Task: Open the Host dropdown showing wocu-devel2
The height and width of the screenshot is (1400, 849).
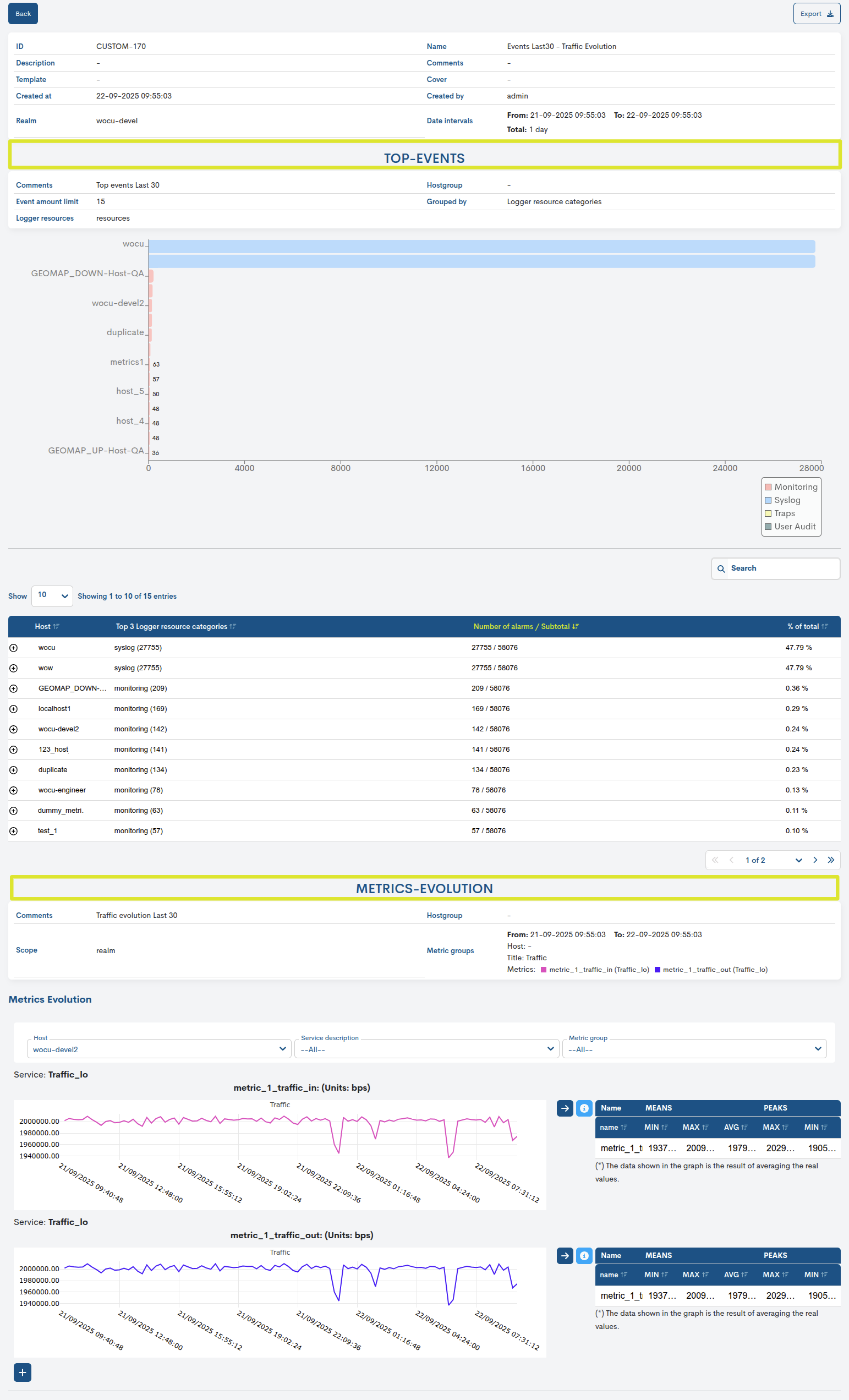Action: click(x=158, y=1049)
